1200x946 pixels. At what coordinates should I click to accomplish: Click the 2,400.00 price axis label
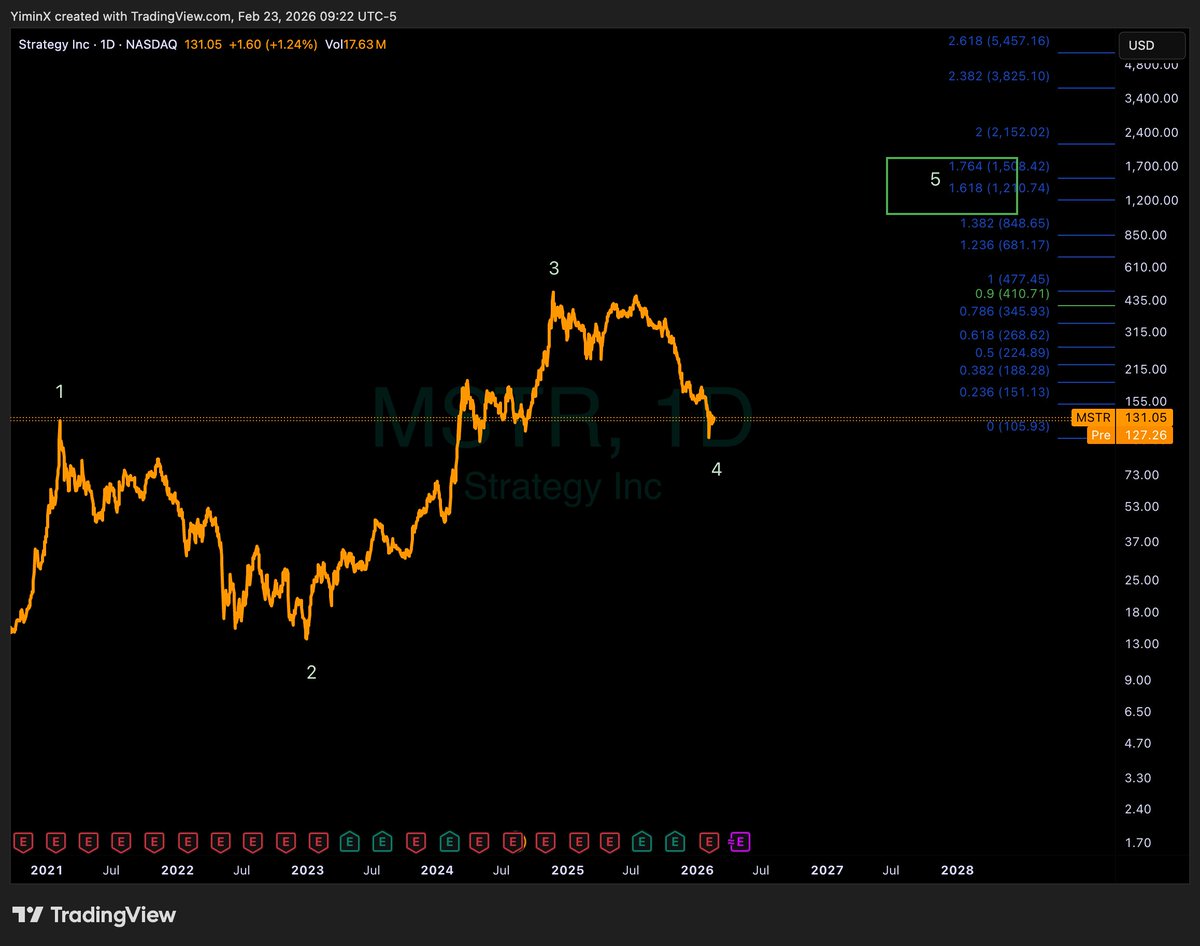click(x=1152, y=132)
